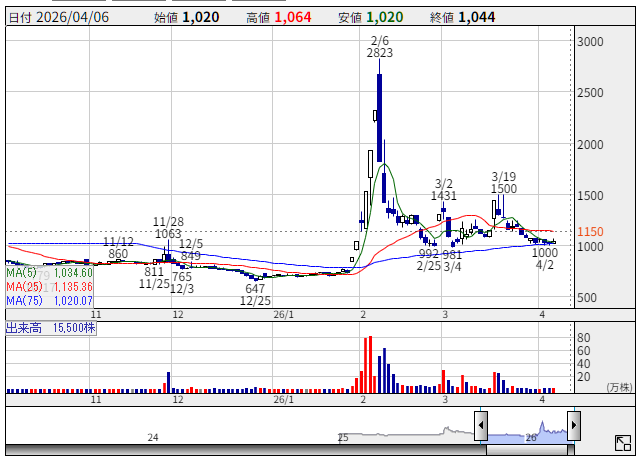Click the MA(5) legend entry
Image resolution: width=642 pixels, height=458 pixels.
pyautogui.click(x=50, y=272)
